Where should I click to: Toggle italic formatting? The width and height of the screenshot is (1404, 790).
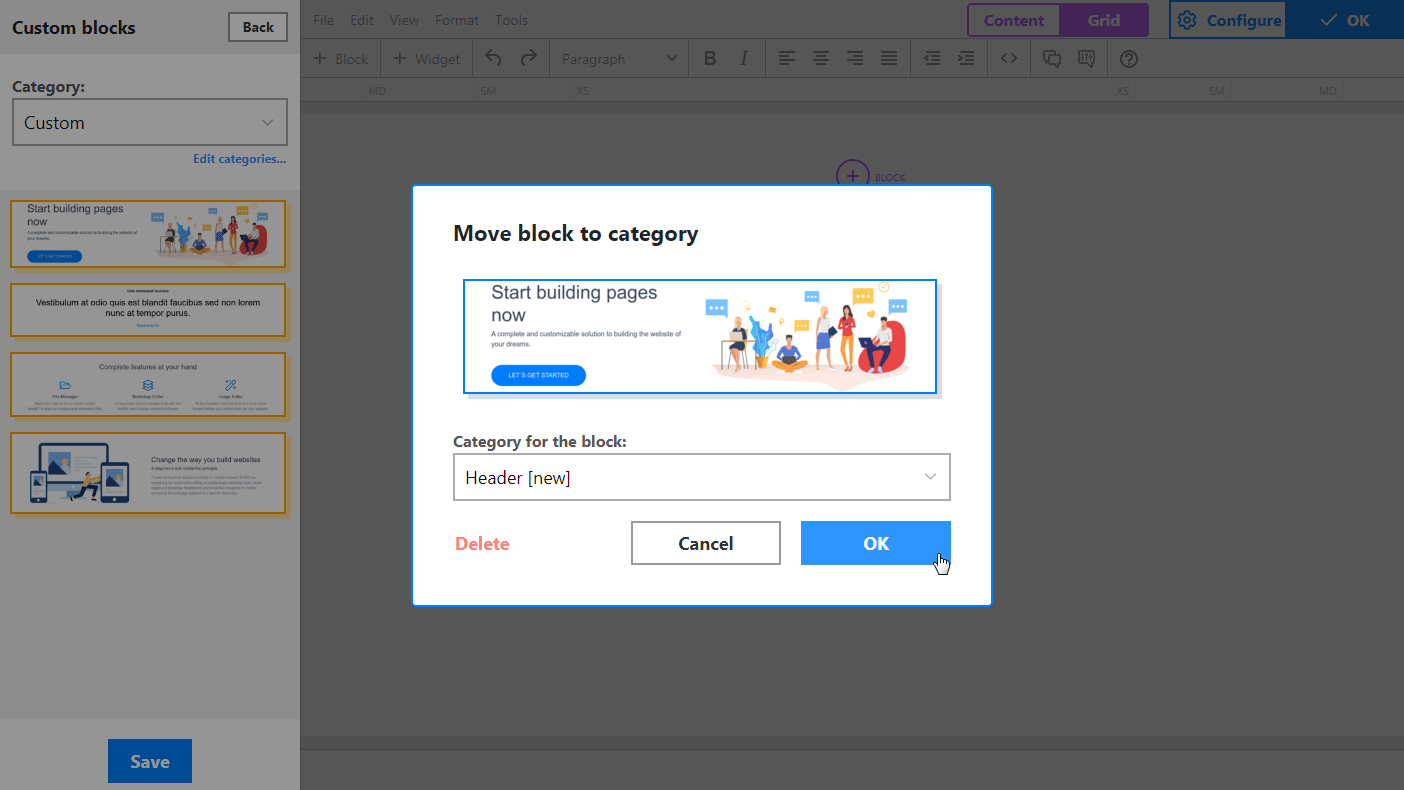[x=743, y=58]
